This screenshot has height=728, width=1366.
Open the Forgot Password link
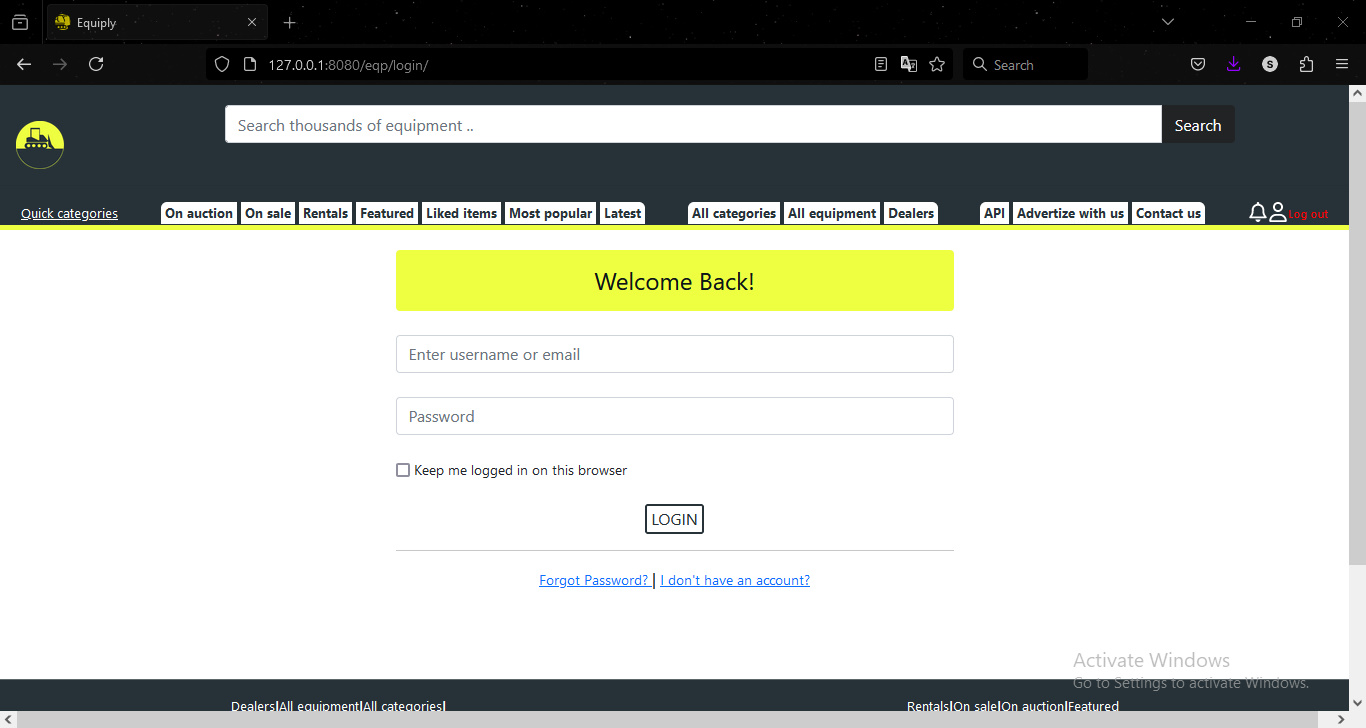593,579
